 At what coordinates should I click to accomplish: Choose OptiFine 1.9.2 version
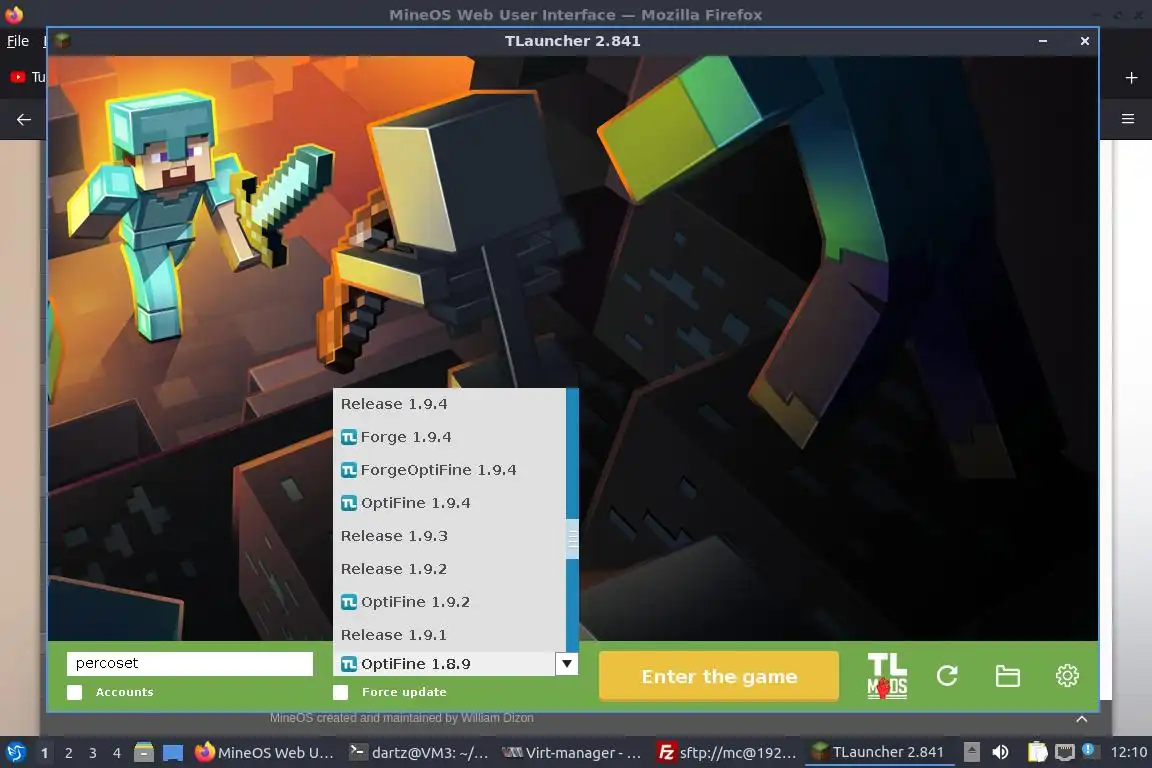[450, 603]
